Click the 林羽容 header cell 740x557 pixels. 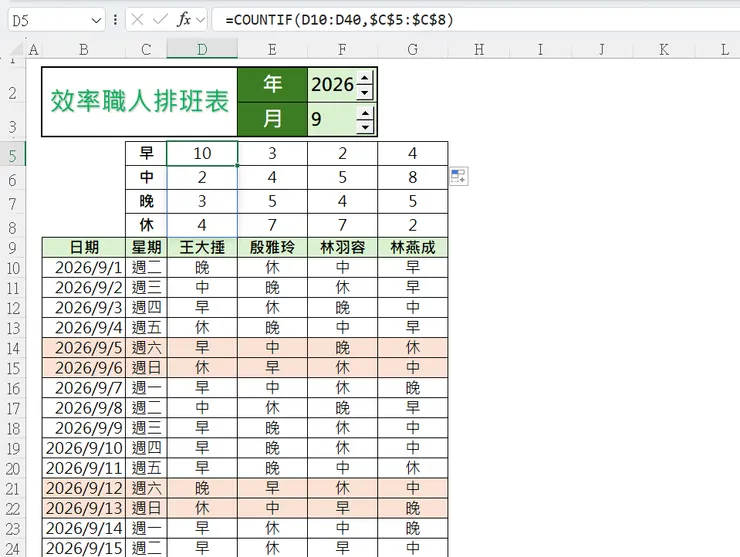[x=342, y=247]
